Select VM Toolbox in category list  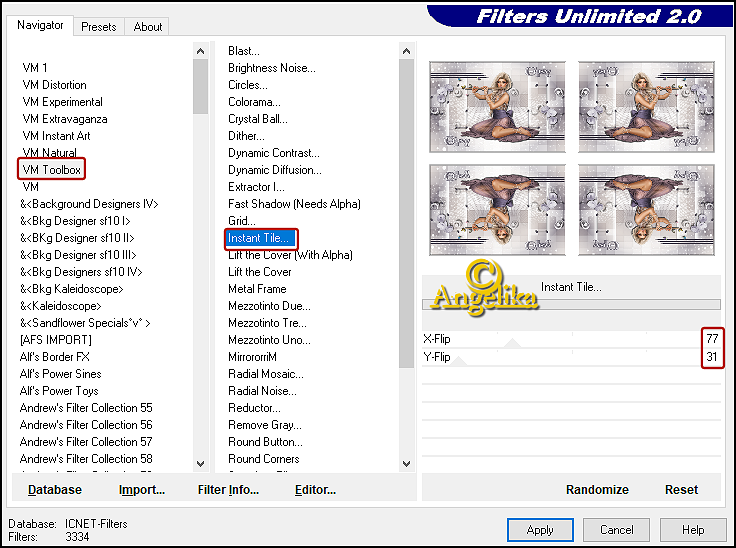click(51, 170)
